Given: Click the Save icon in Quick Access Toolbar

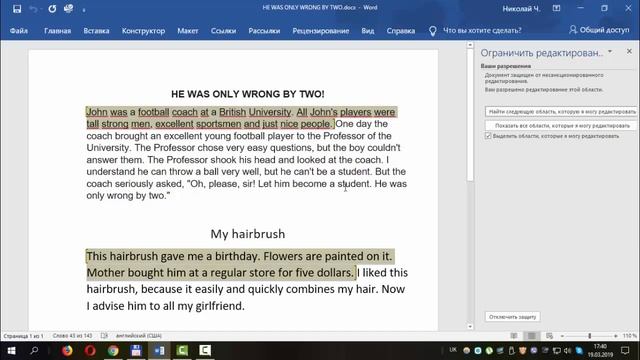Looking at the screenshot, I should click(17, 9).
